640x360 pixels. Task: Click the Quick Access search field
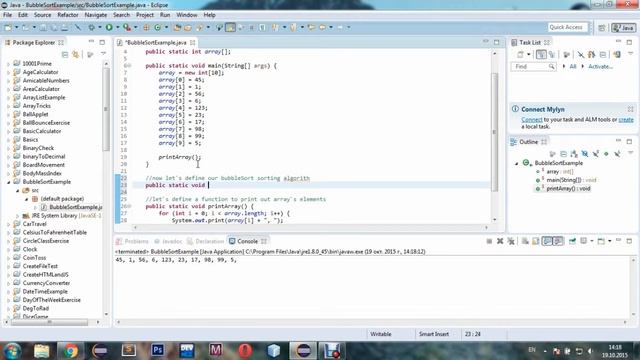click(568, 27)
